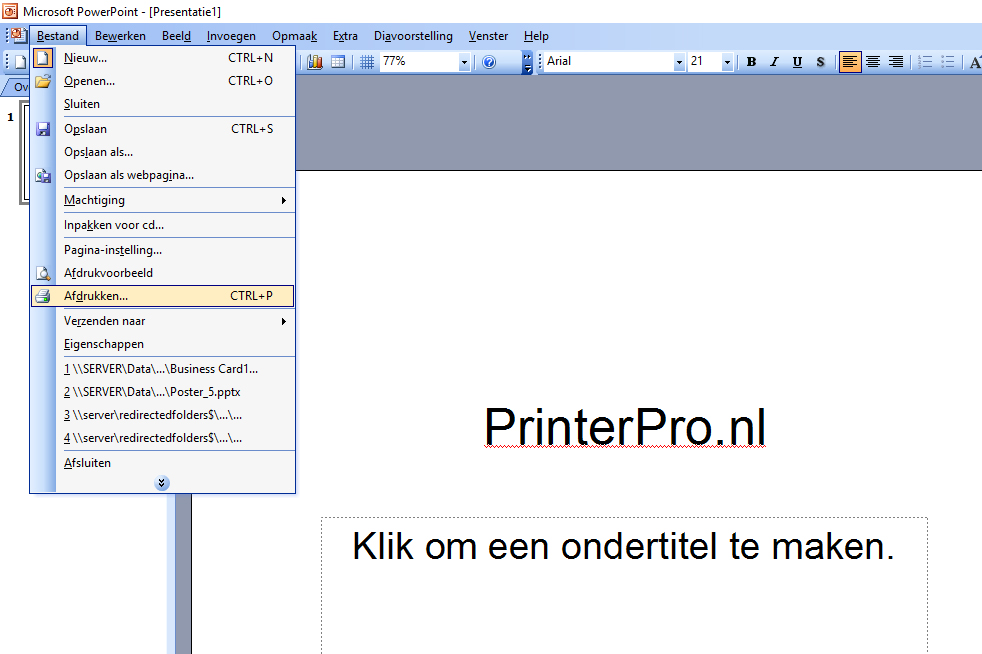Align text left
This screenshot has height=654, width=982.
(x=850, y=61)
